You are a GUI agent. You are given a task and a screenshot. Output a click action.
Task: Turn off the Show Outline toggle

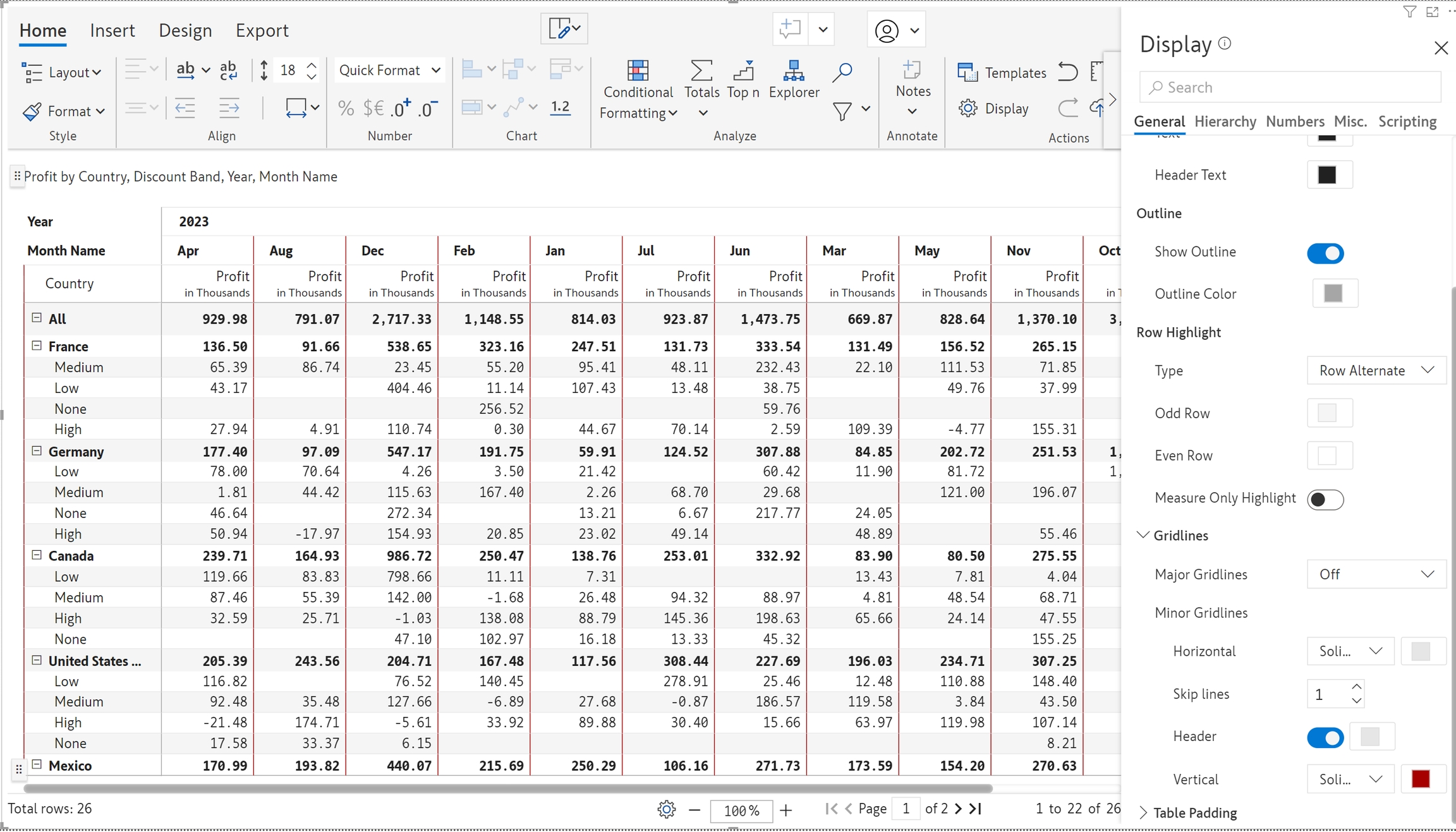pos(1325,253)
